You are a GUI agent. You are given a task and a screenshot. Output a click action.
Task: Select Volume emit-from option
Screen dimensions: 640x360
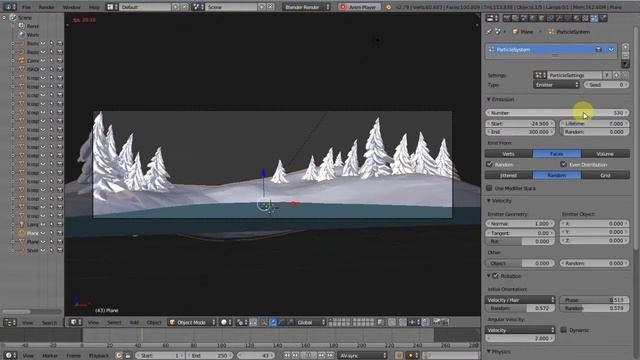coord(605,153)
